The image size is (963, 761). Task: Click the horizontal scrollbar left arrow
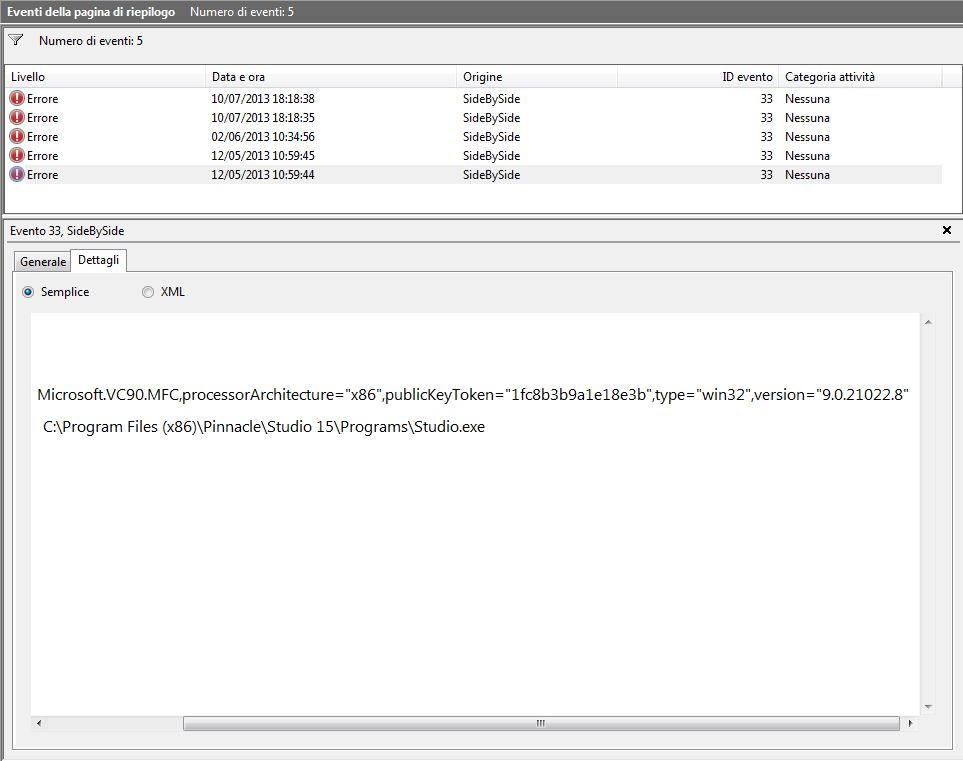(39, 723)
